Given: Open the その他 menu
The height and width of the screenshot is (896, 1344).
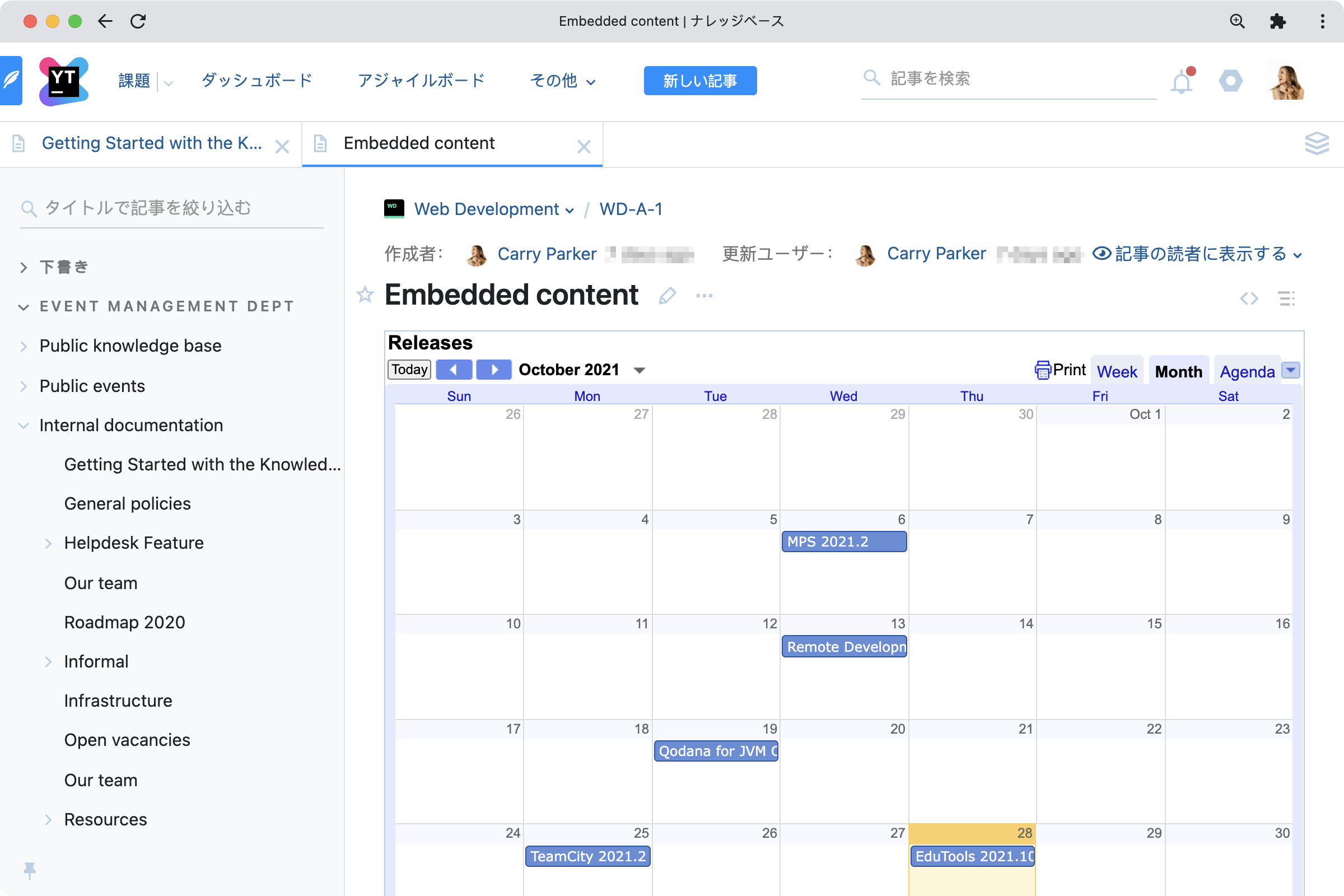Looking at the screenshot, I should [x=563, y=81].
